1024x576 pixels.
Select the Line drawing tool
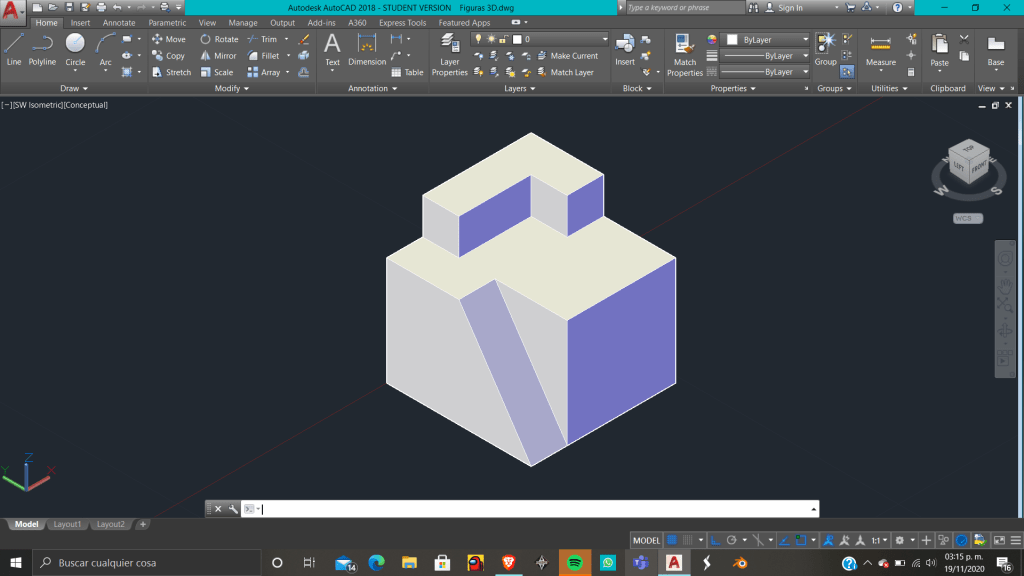click(14, 48)
